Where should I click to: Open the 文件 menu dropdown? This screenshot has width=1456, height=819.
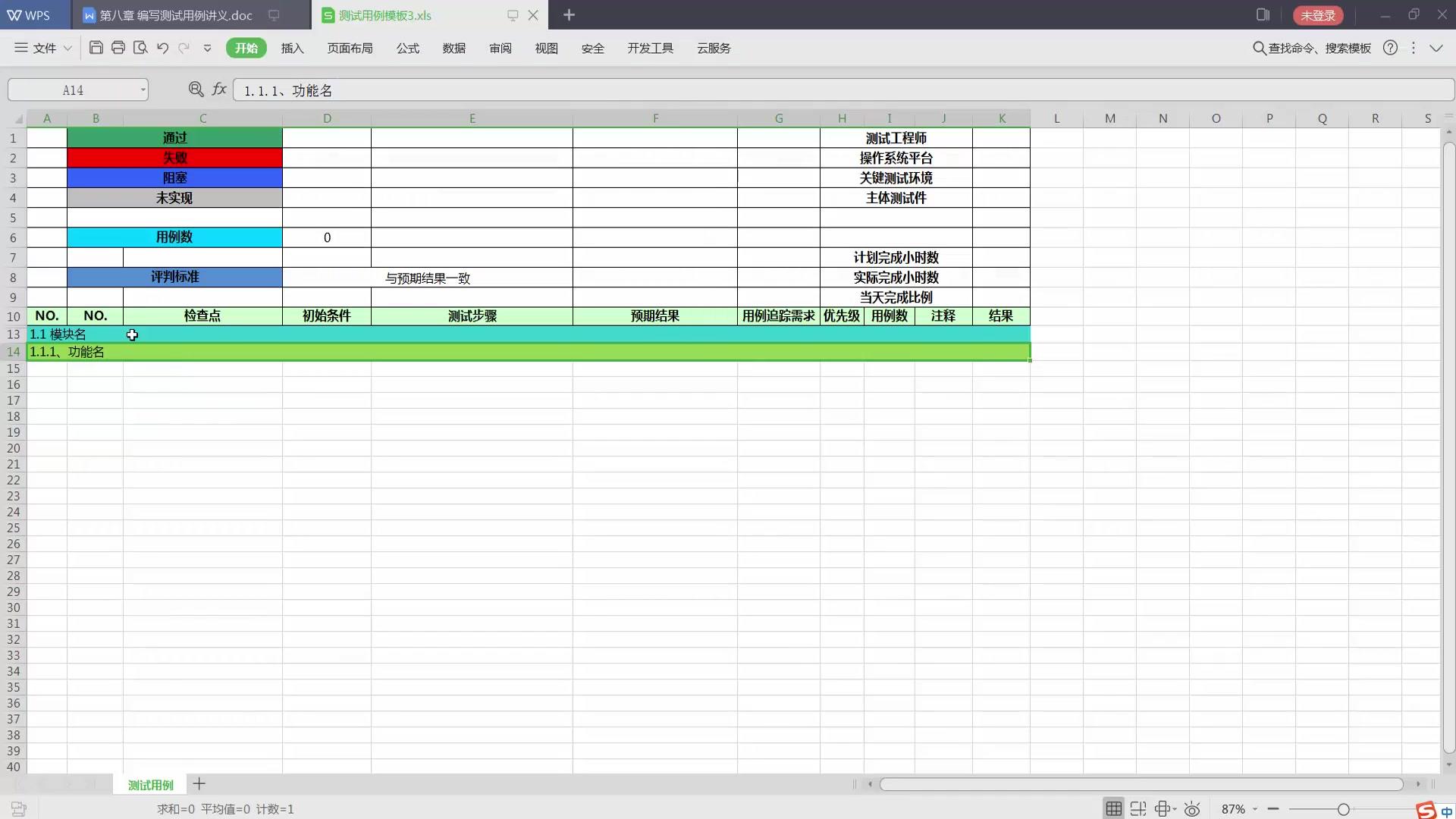(44, 48)
